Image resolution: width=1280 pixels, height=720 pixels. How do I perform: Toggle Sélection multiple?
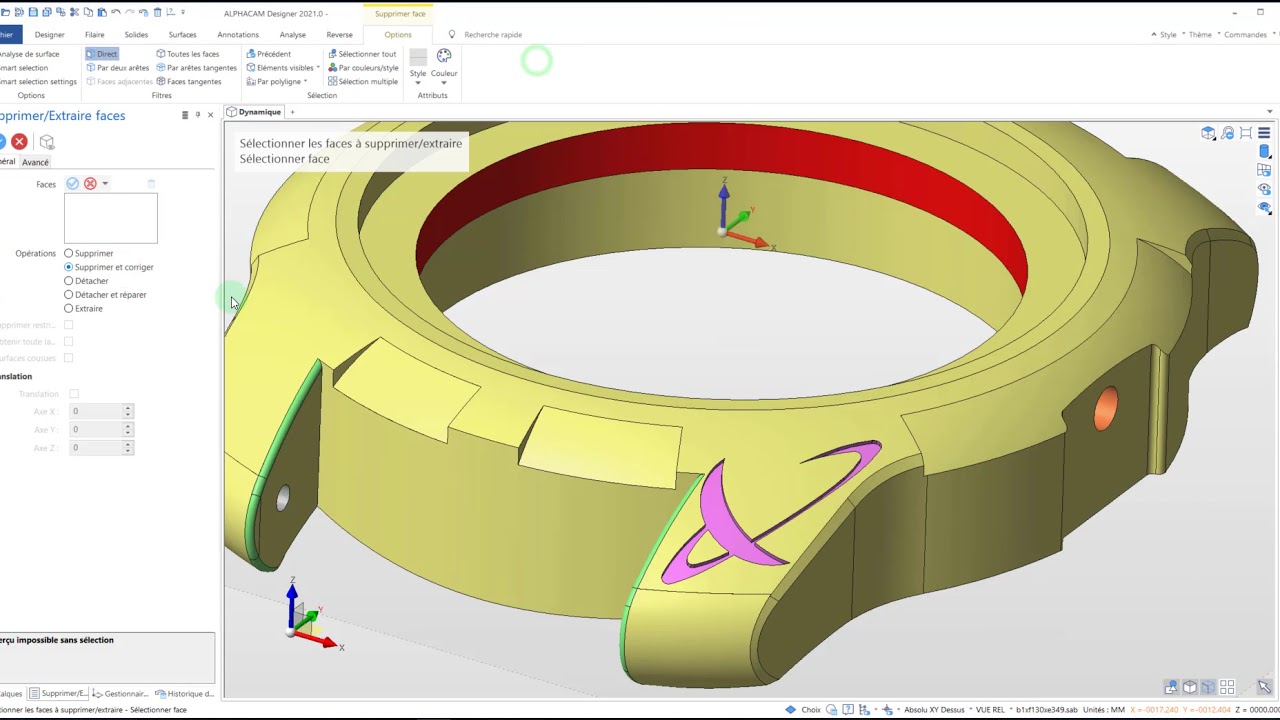click(363, 82)
